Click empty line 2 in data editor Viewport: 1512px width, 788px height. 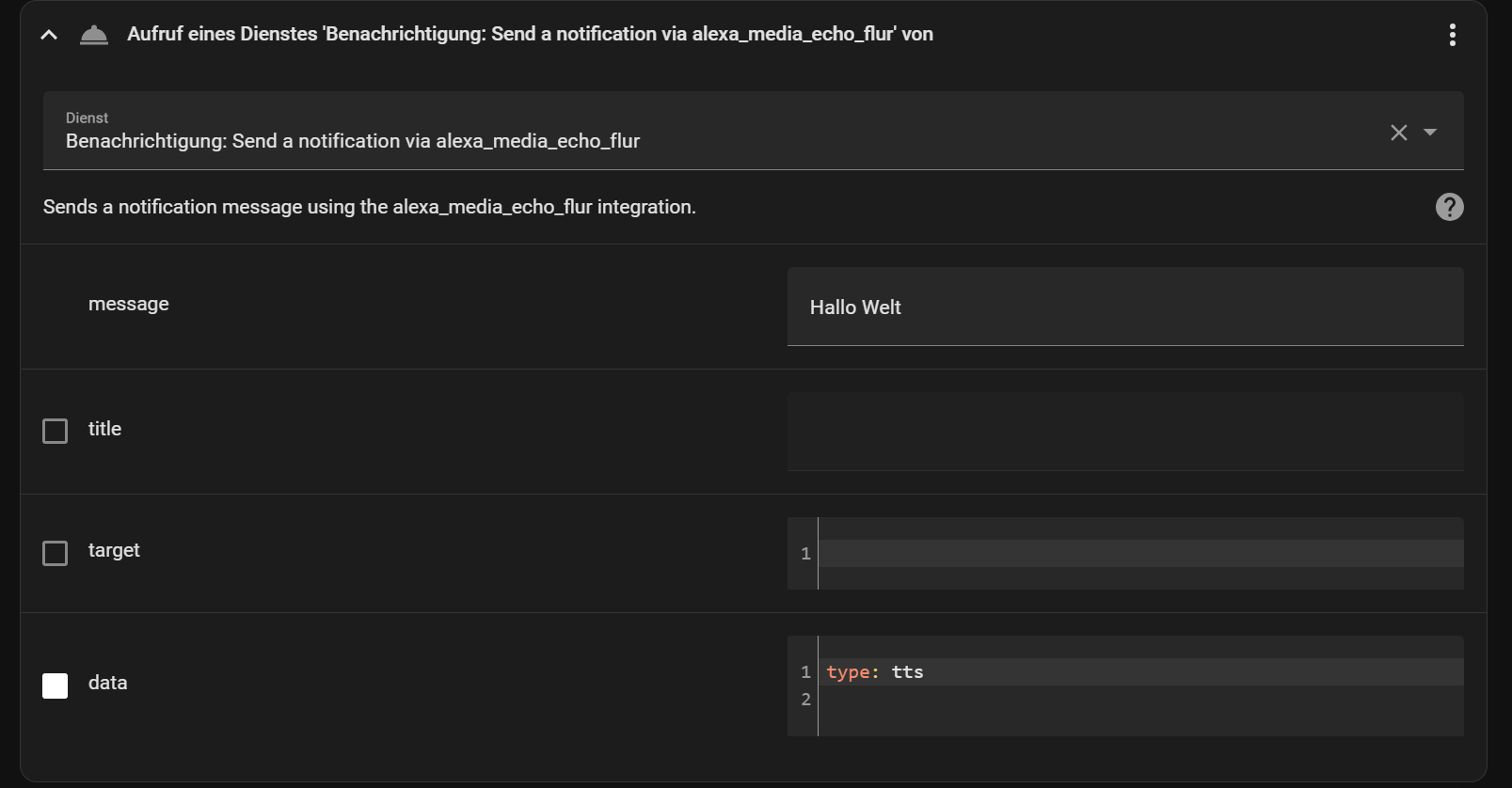(x=1138, y=700)
